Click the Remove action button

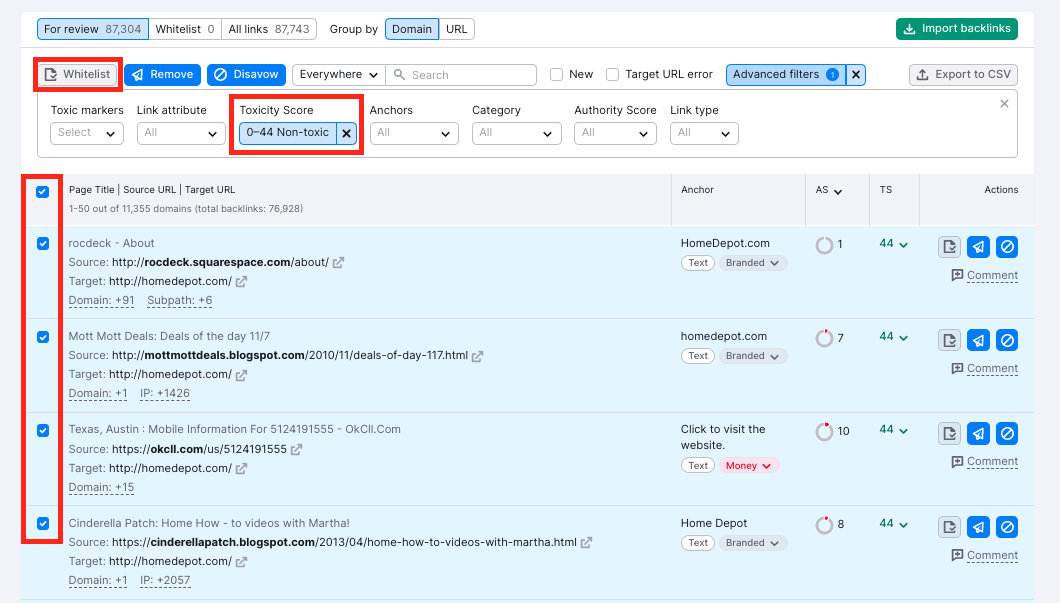click(x=162, y=74)
